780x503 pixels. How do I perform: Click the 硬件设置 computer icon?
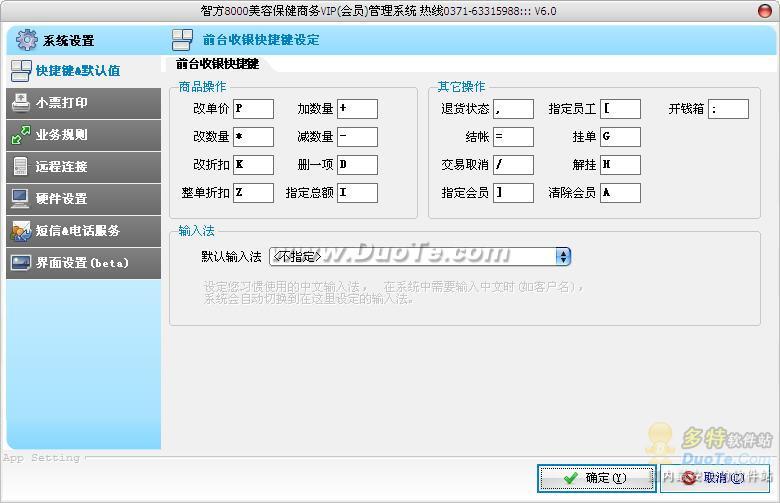click(20, 199)
